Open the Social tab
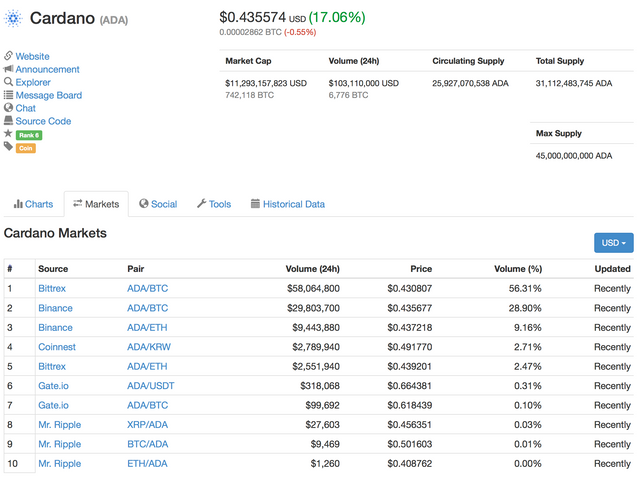 pos(158,204)
